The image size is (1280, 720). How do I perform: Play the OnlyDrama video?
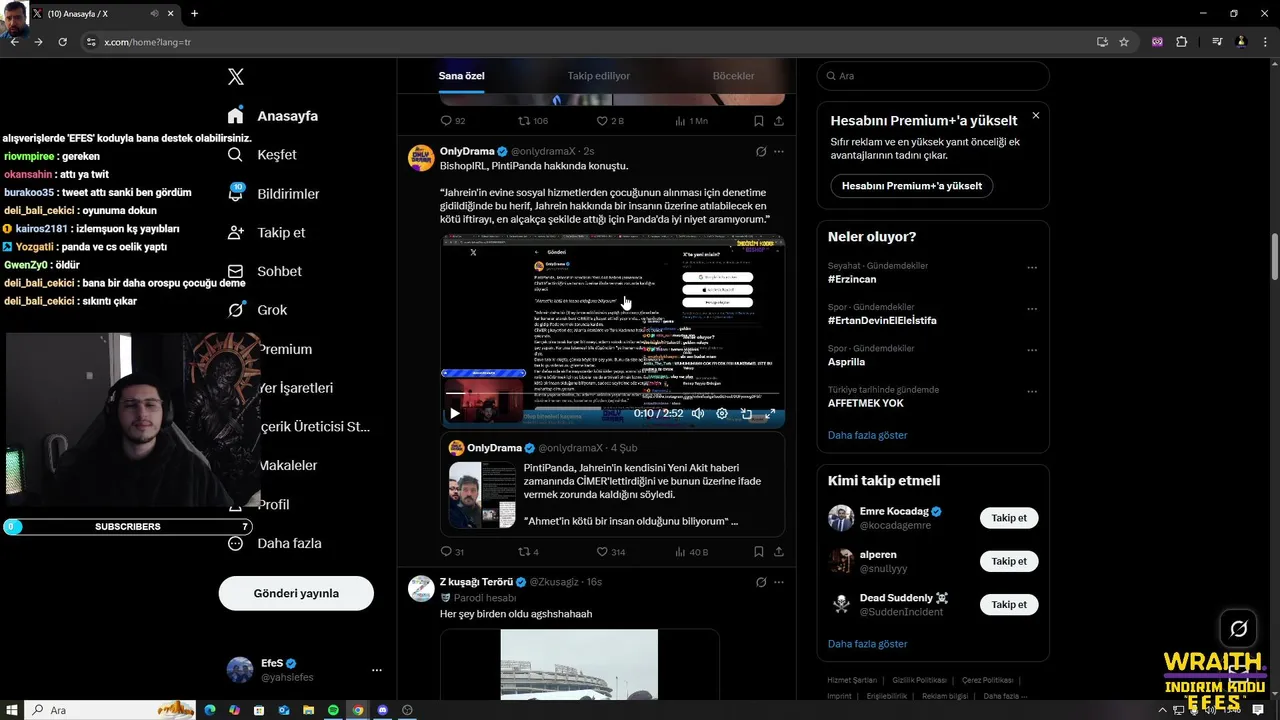[455, 413]
